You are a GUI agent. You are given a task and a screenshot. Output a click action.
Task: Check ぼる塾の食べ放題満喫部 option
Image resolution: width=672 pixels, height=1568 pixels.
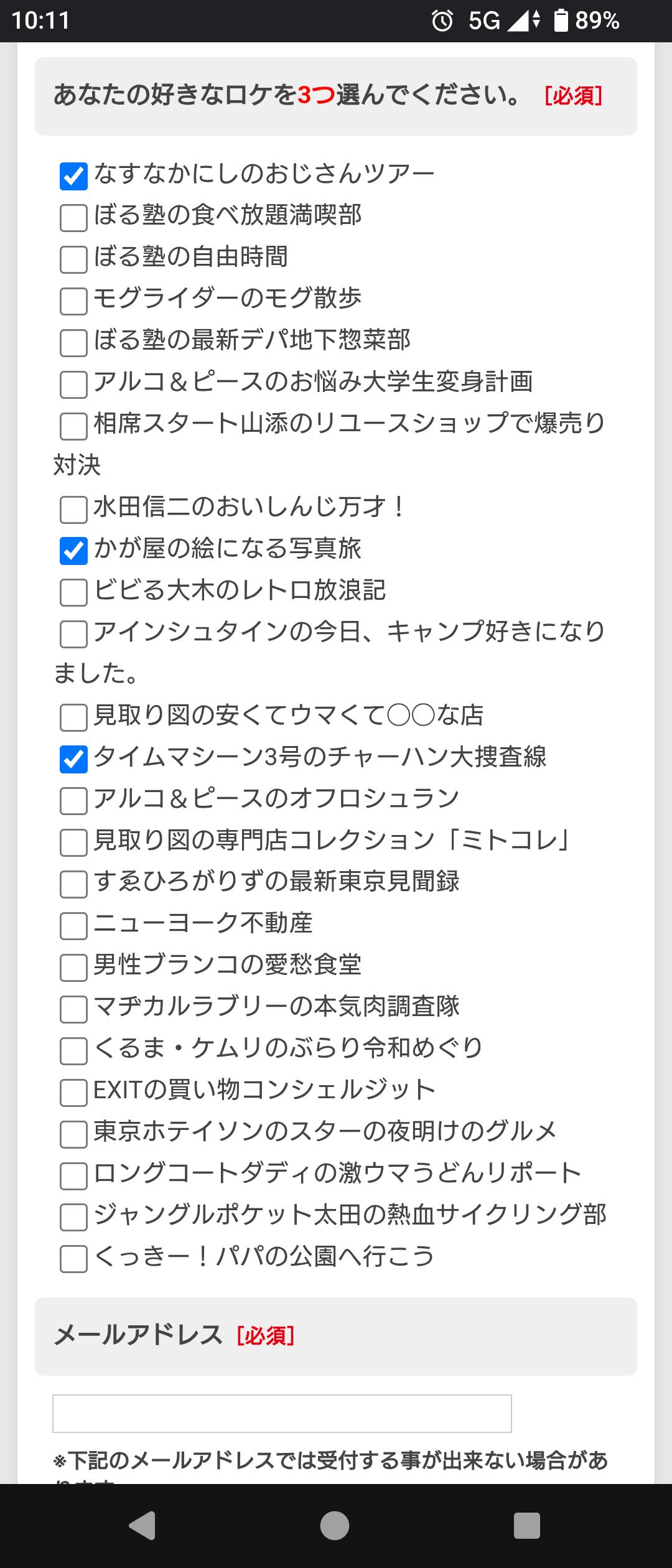click(73, 218)
